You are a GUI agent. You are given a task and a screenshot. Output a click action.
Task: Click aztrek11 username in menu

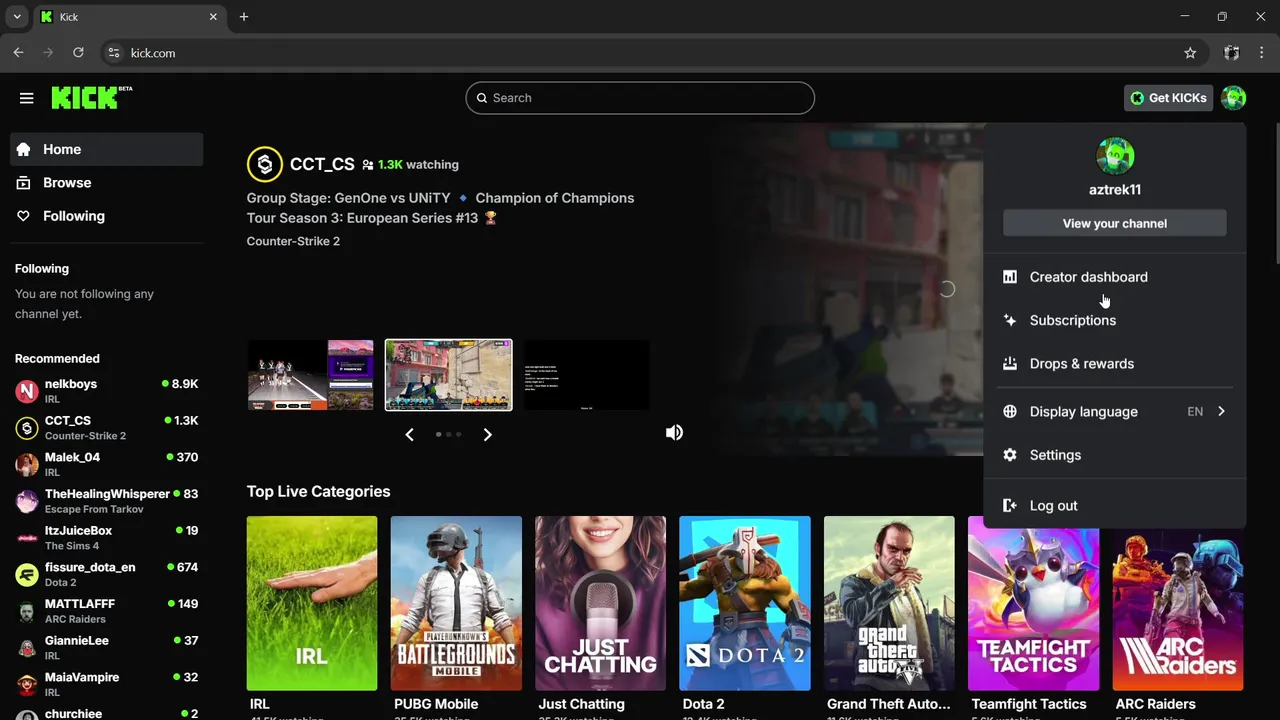tap(1115, 189)
